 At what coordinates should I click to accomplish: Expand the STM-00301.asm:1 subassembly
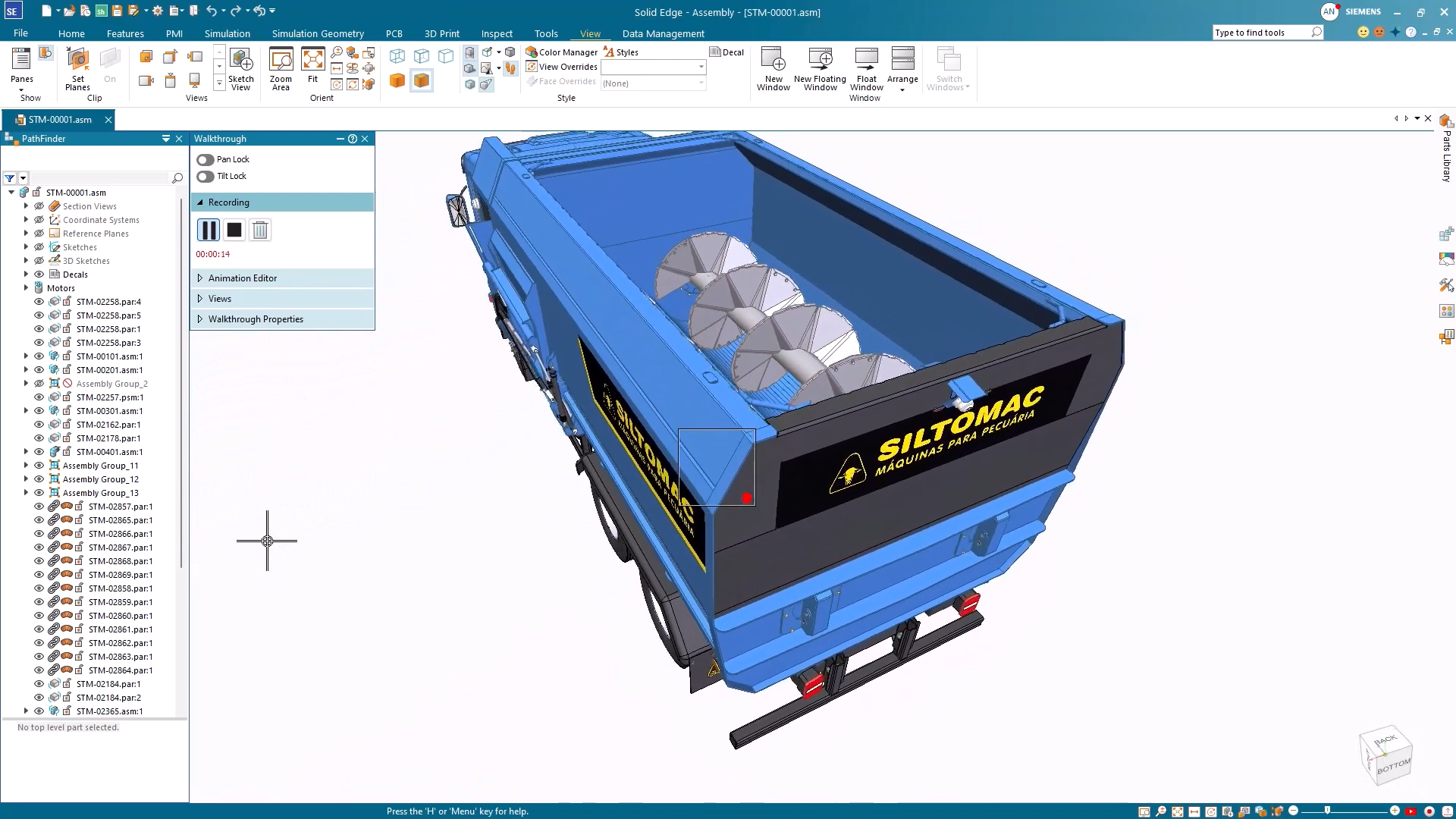[x=26, y=411]
